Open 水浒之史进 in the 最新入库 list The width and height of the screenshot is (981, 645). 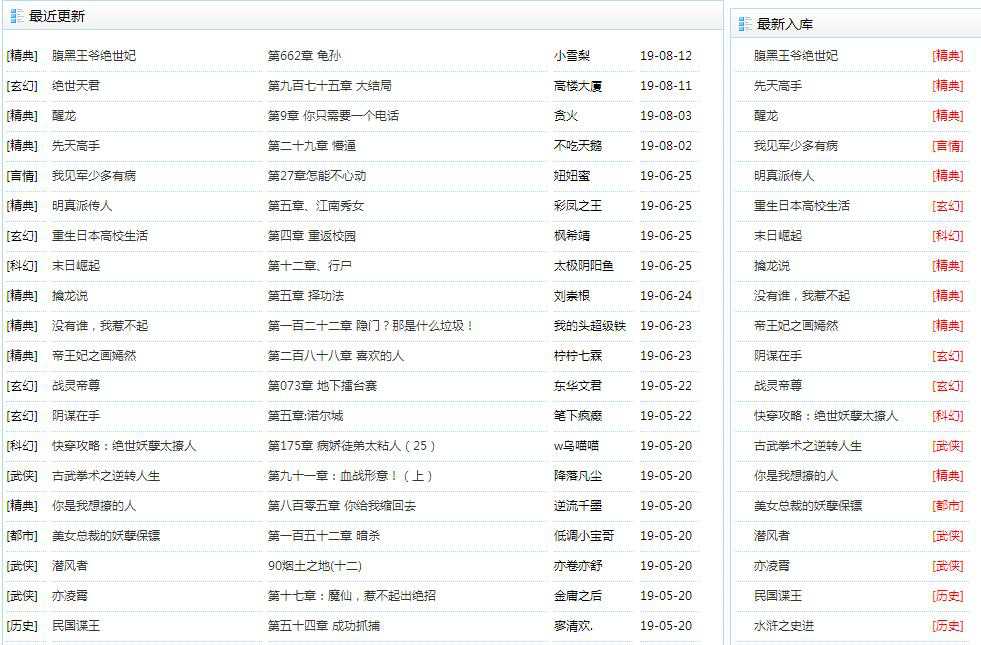tap(784, 626)
